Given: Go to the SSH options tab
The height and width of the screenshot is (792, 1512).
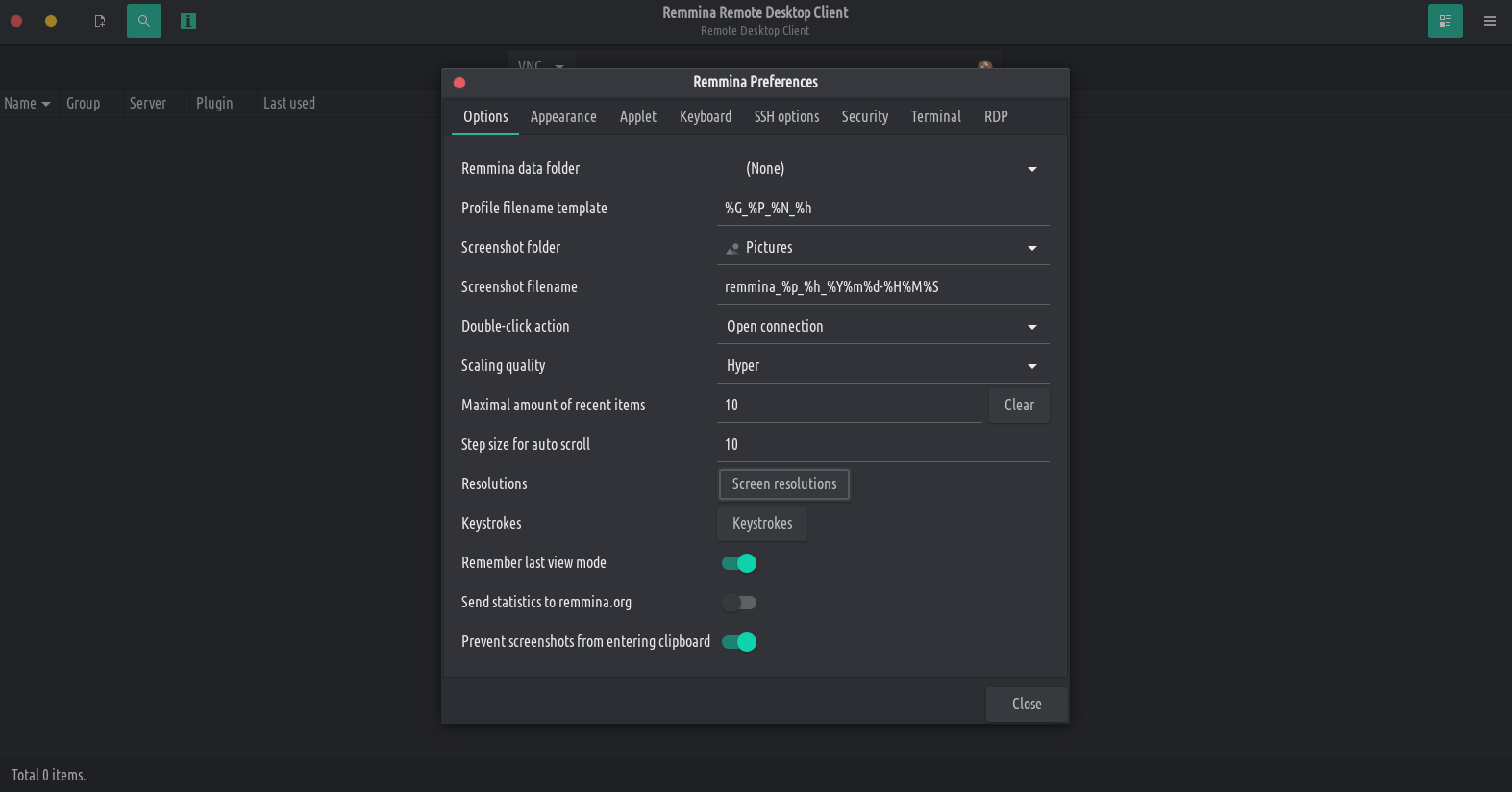Looking at the screenshot, I should point(786,116).
